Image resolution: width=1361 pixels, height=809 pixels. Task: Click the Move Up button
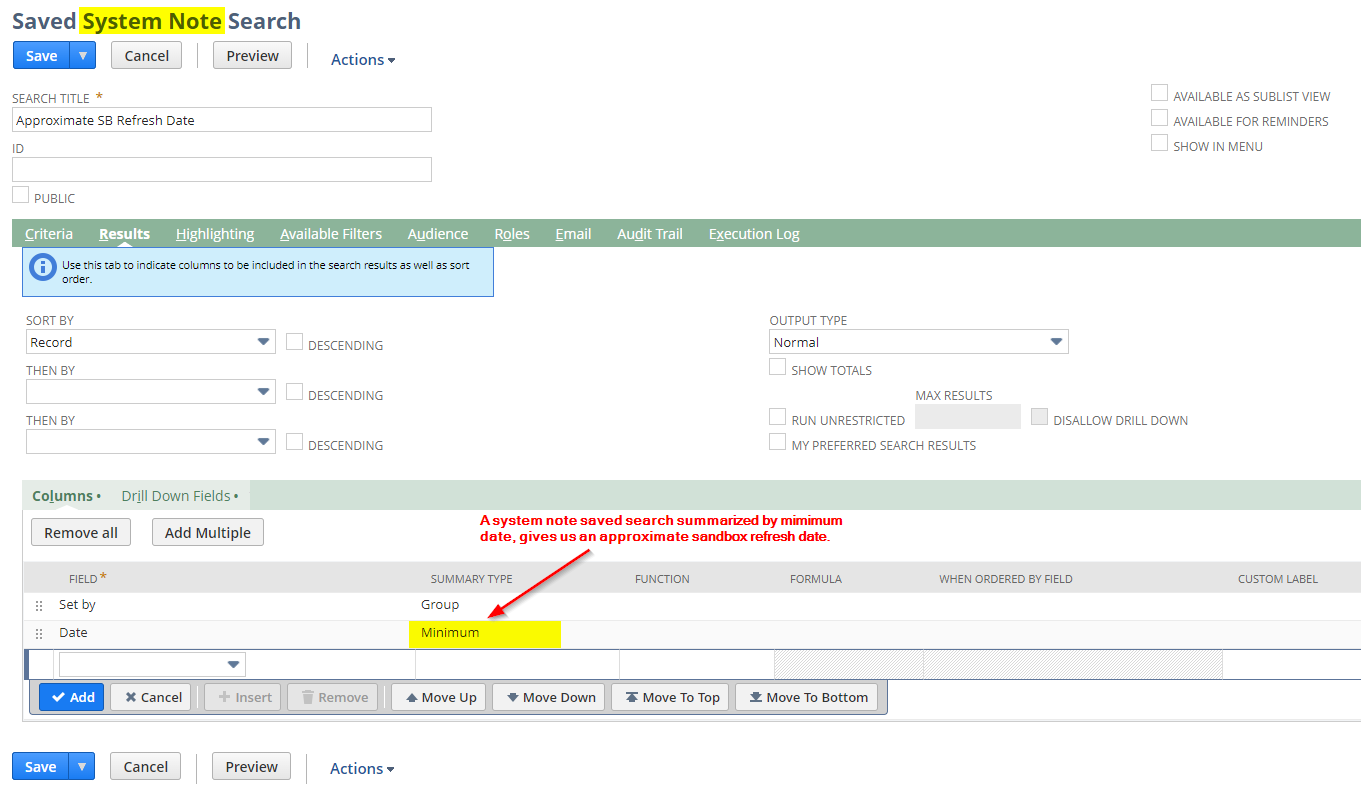tap(440, 697)
